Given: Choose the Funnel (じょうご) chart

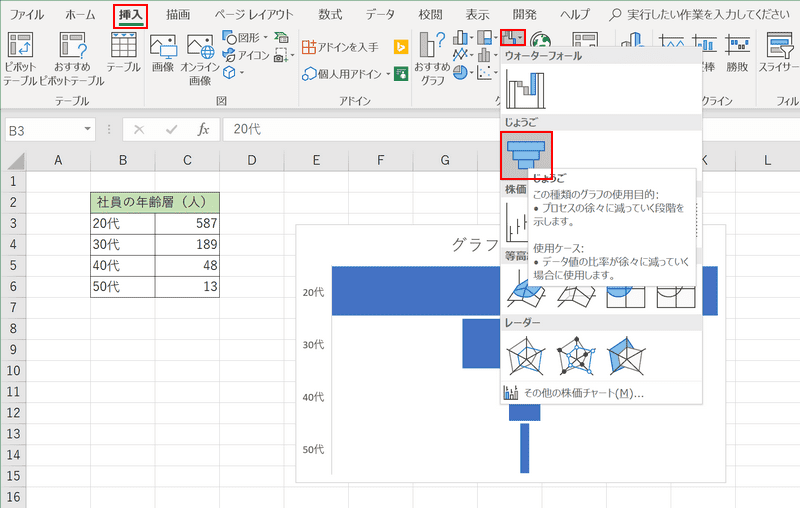Looking at the screenshot, I should pos(527,155).
